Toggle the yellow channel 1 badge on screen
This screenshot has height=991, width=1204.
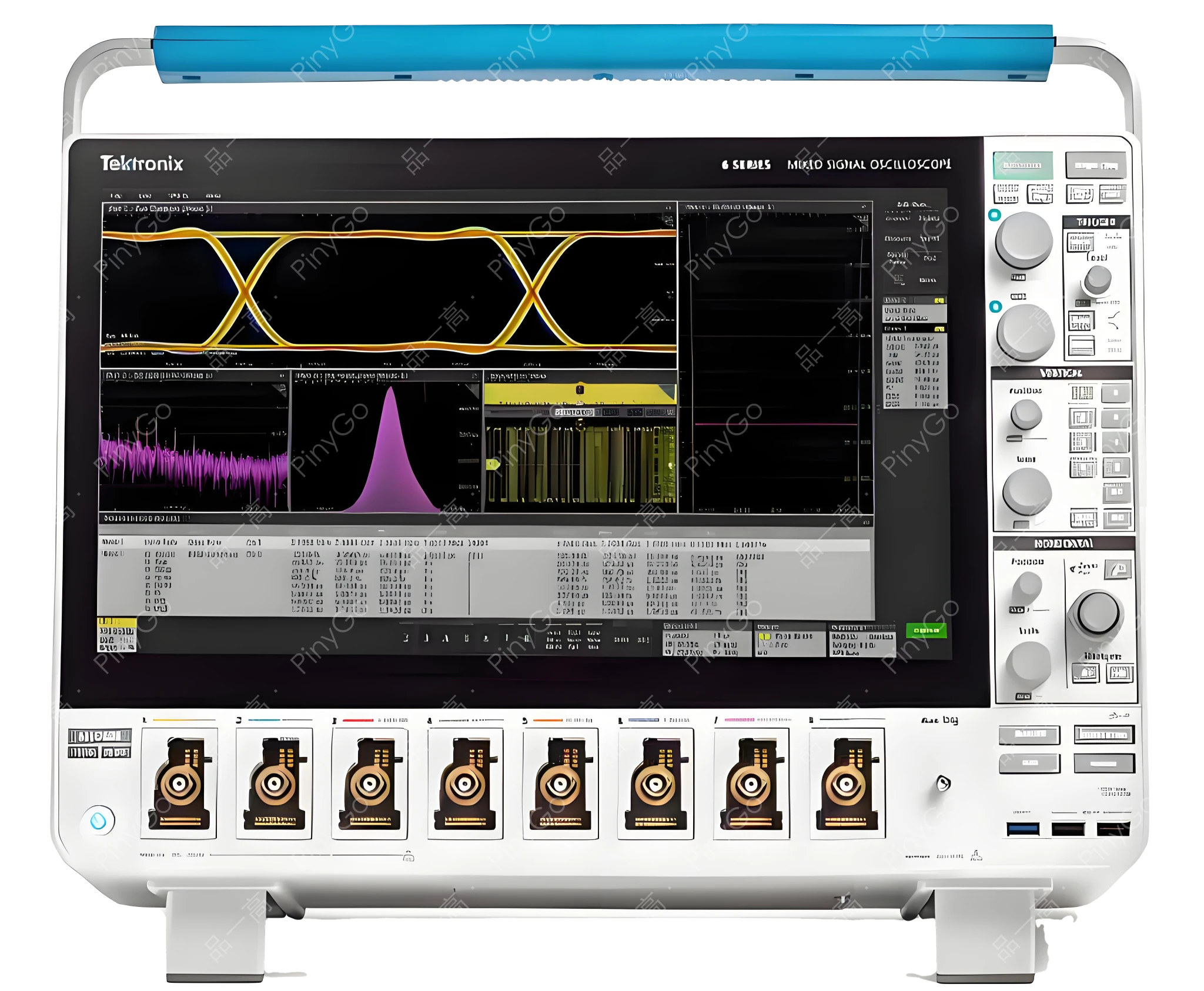pos(116,635)
